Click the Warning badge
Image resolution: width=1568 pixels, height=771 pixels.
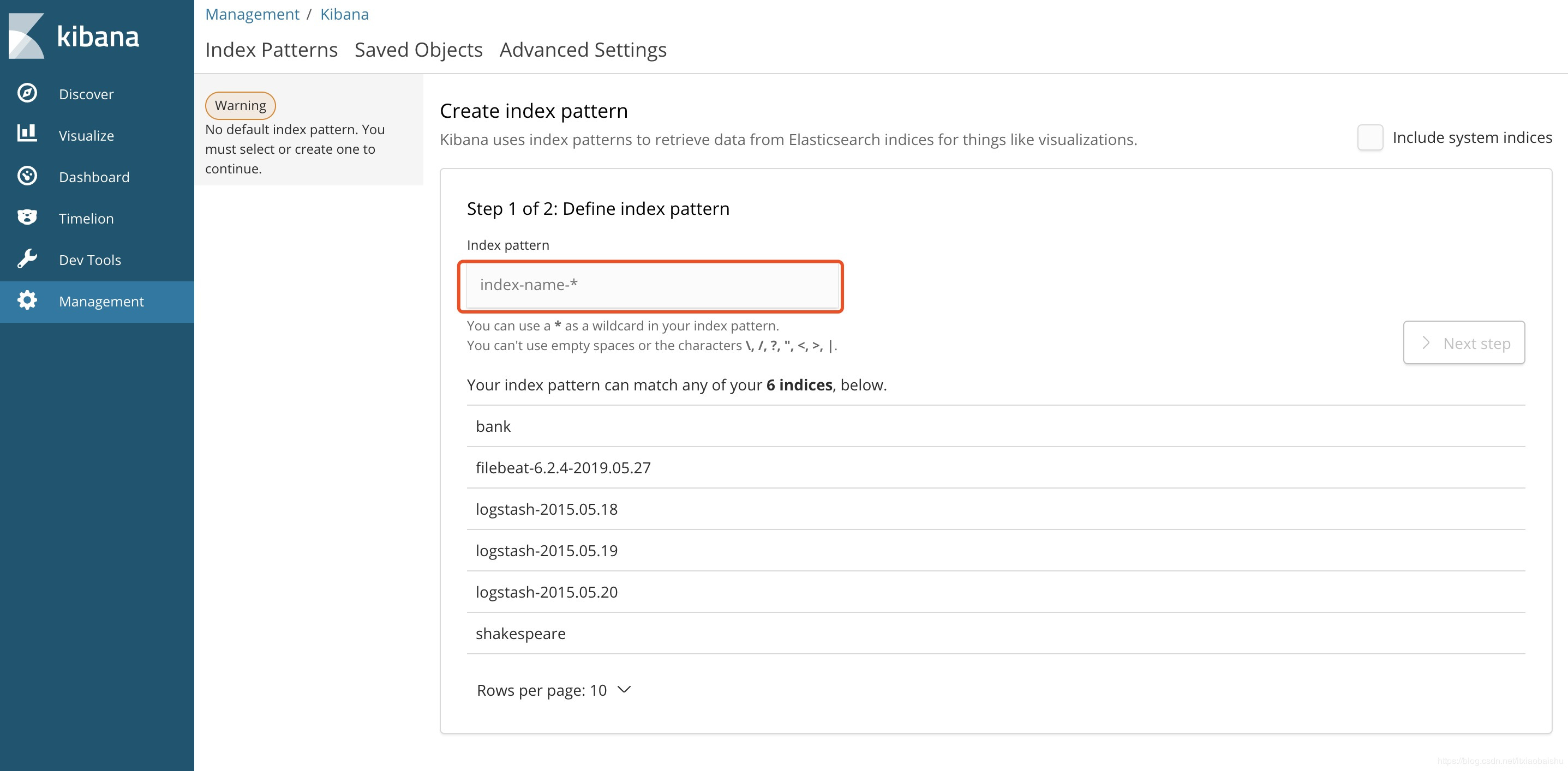[241, 105]
